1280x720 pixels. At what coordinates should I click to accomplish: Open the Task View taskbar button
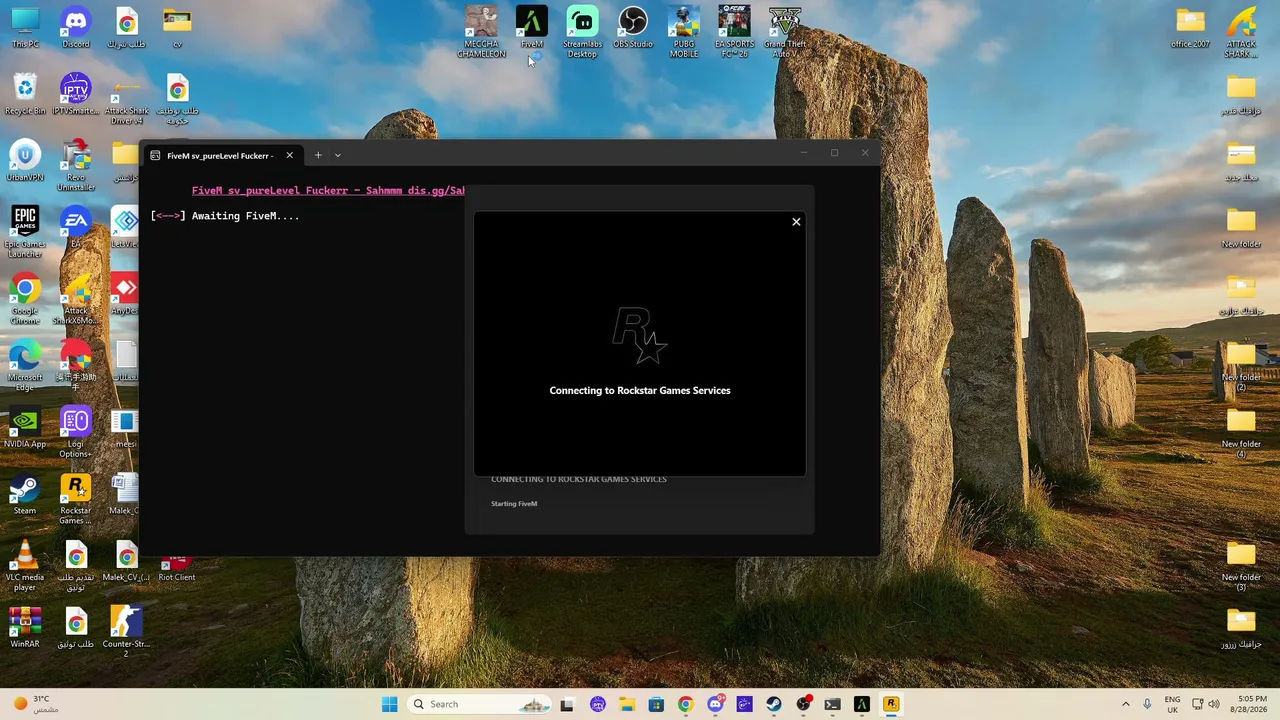tap(567, 704)
